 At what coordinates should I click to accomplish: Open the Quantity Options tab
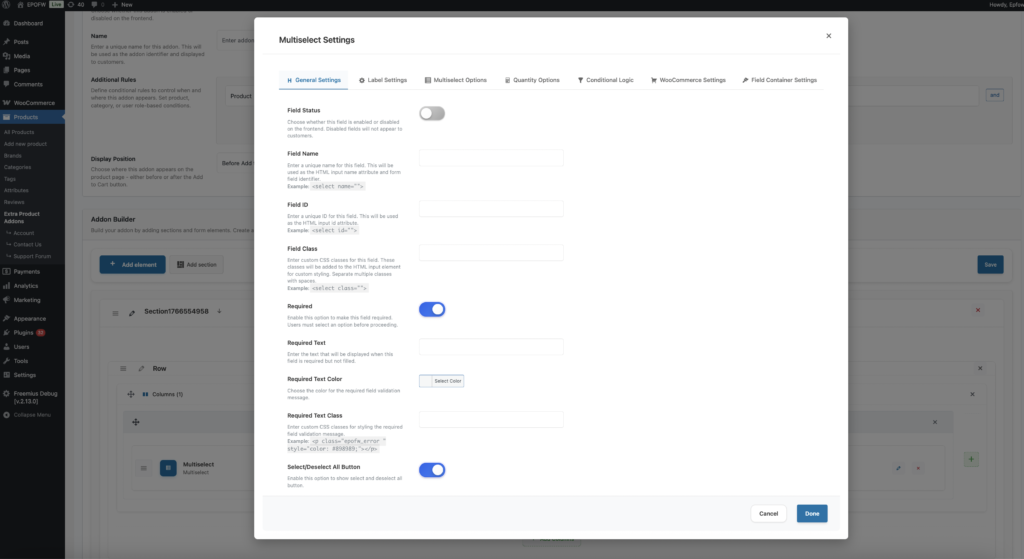pos(532,80)
